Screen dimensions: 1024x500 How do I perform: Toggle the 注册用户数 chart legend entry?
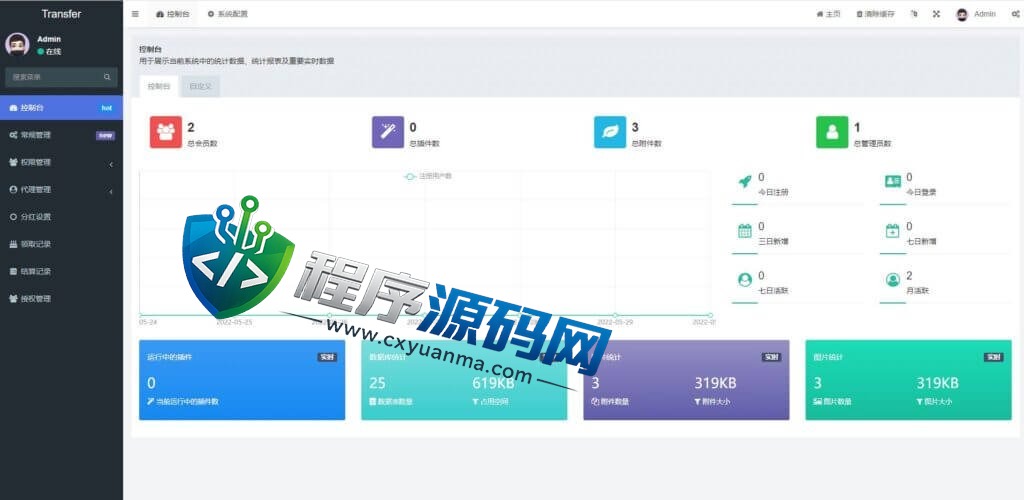[428, 176]
